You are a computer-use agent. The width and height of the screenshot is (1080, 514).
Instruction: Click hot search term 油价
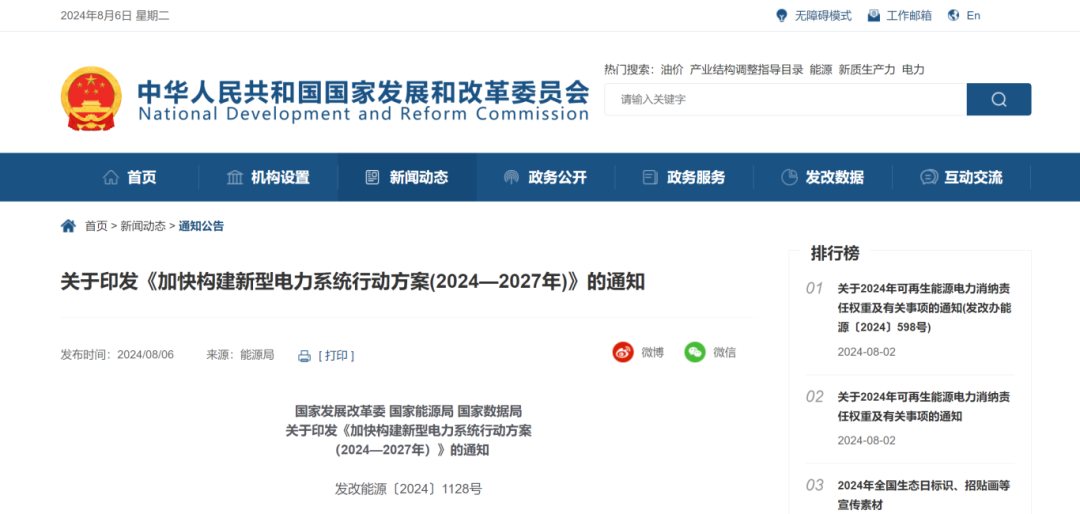672,70
